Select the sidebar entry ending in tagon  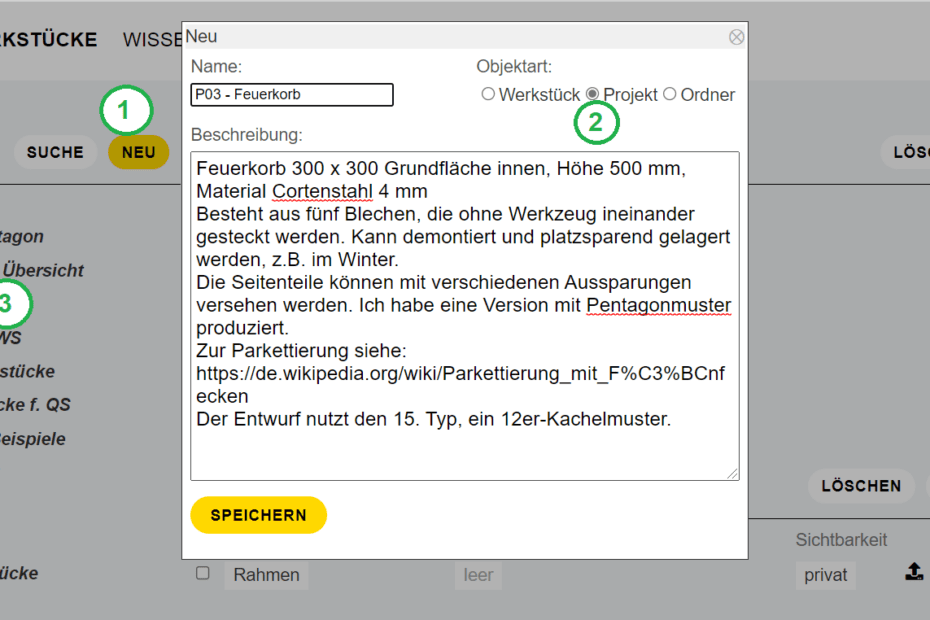coord(22,236)
